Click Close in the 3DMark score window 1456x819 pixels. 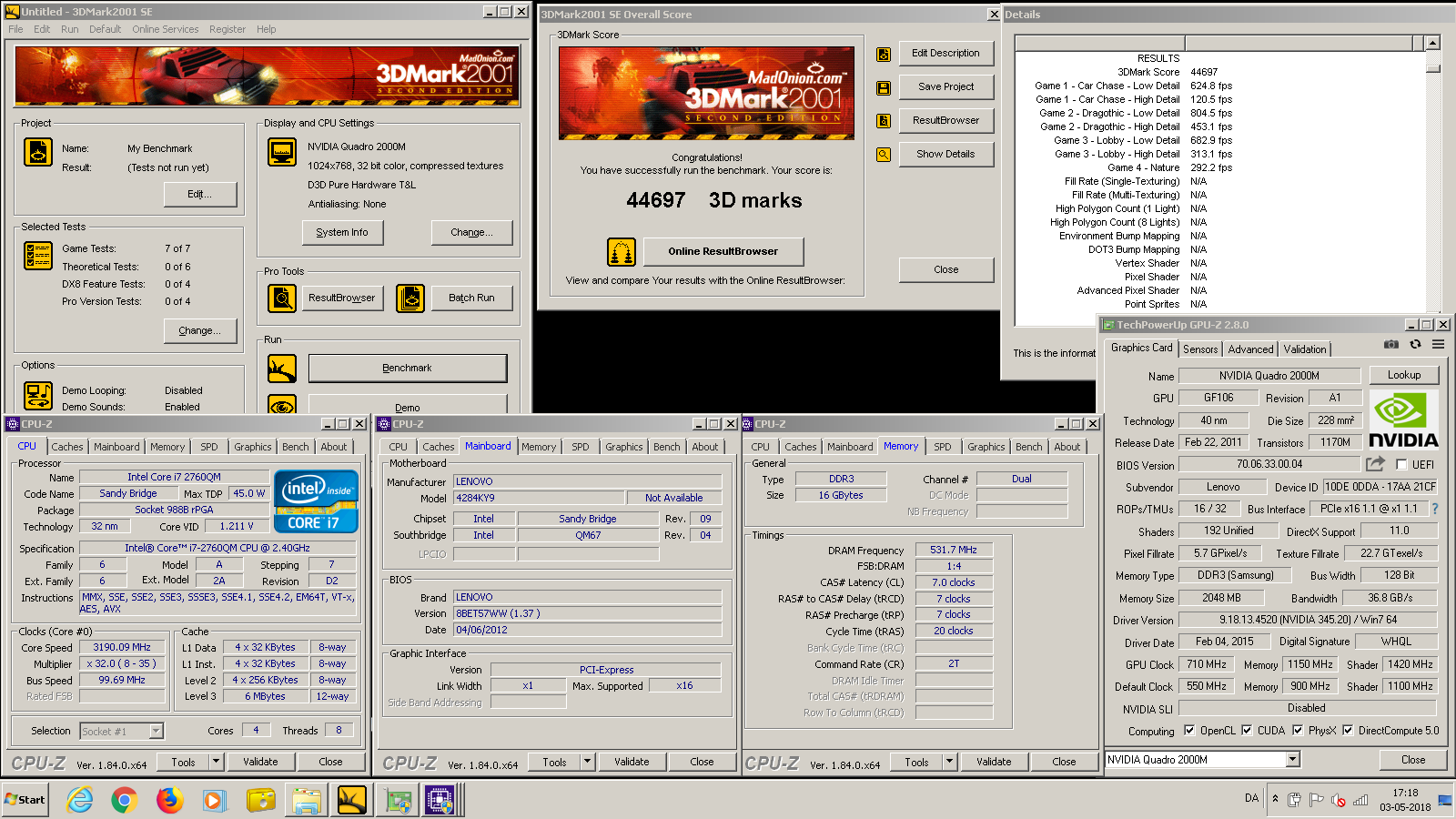click(x=945, y=270)
